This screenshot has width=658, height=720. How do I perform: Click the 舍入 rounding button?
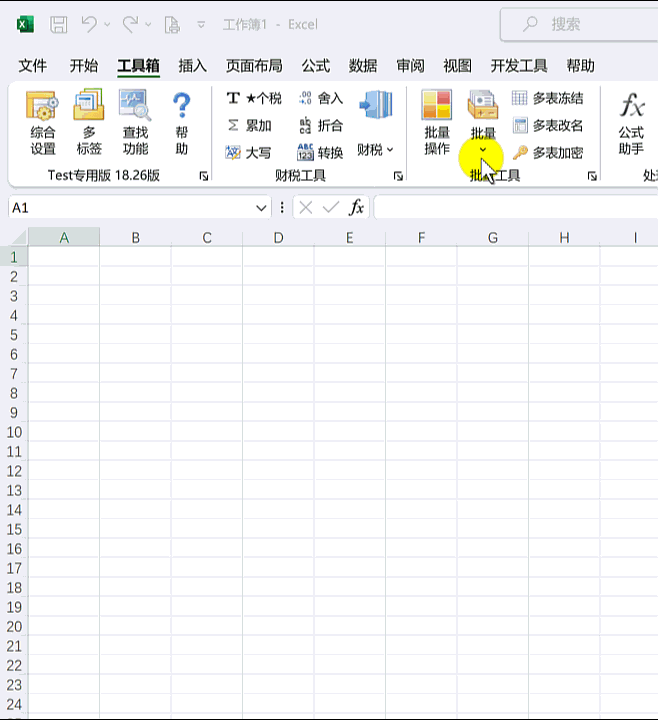click(321, 98)
